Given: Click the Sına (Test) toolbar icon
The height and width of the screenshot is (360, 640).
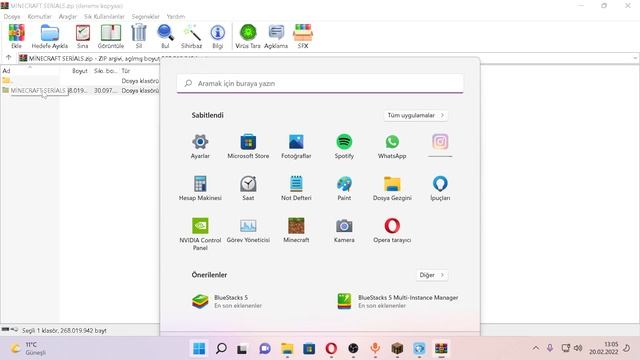Looking at the screenshot, I should (82, 37).
